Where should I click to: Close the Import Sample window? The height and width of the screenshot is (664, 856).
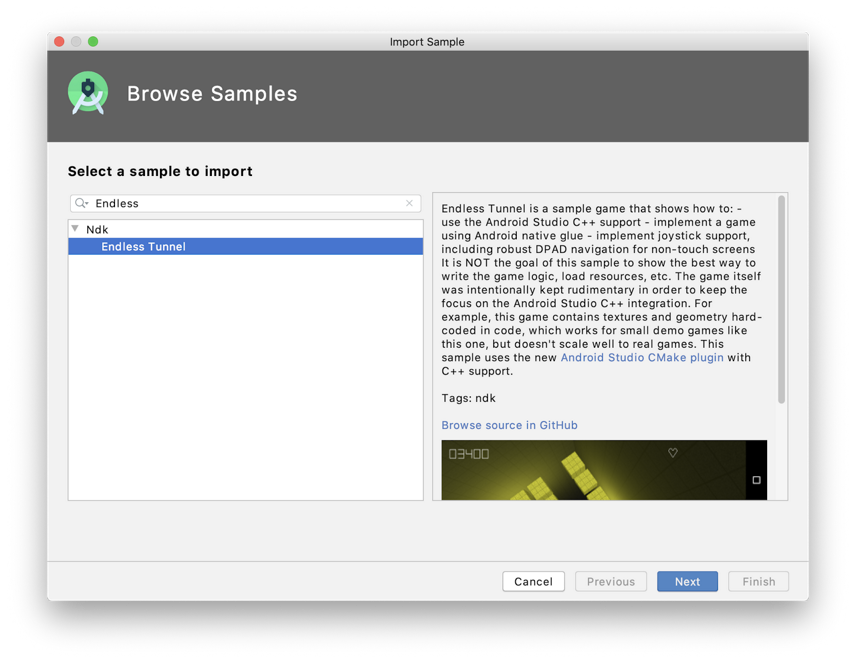coord(59,41)
